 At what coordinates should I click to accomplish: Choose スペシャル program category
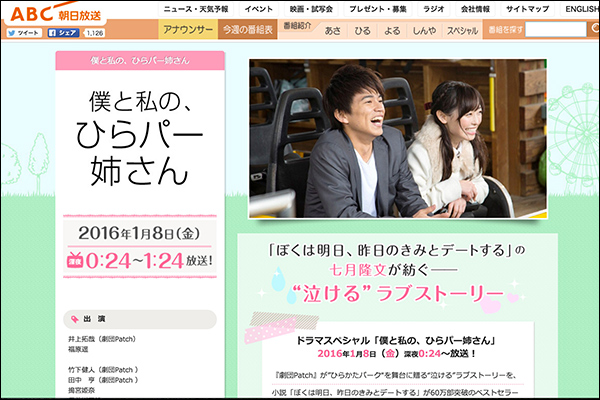coord(462,30)
